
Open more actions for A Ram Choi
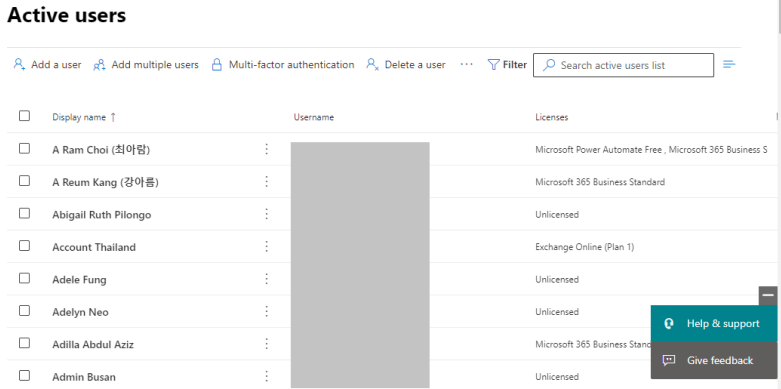coord(266,149)
